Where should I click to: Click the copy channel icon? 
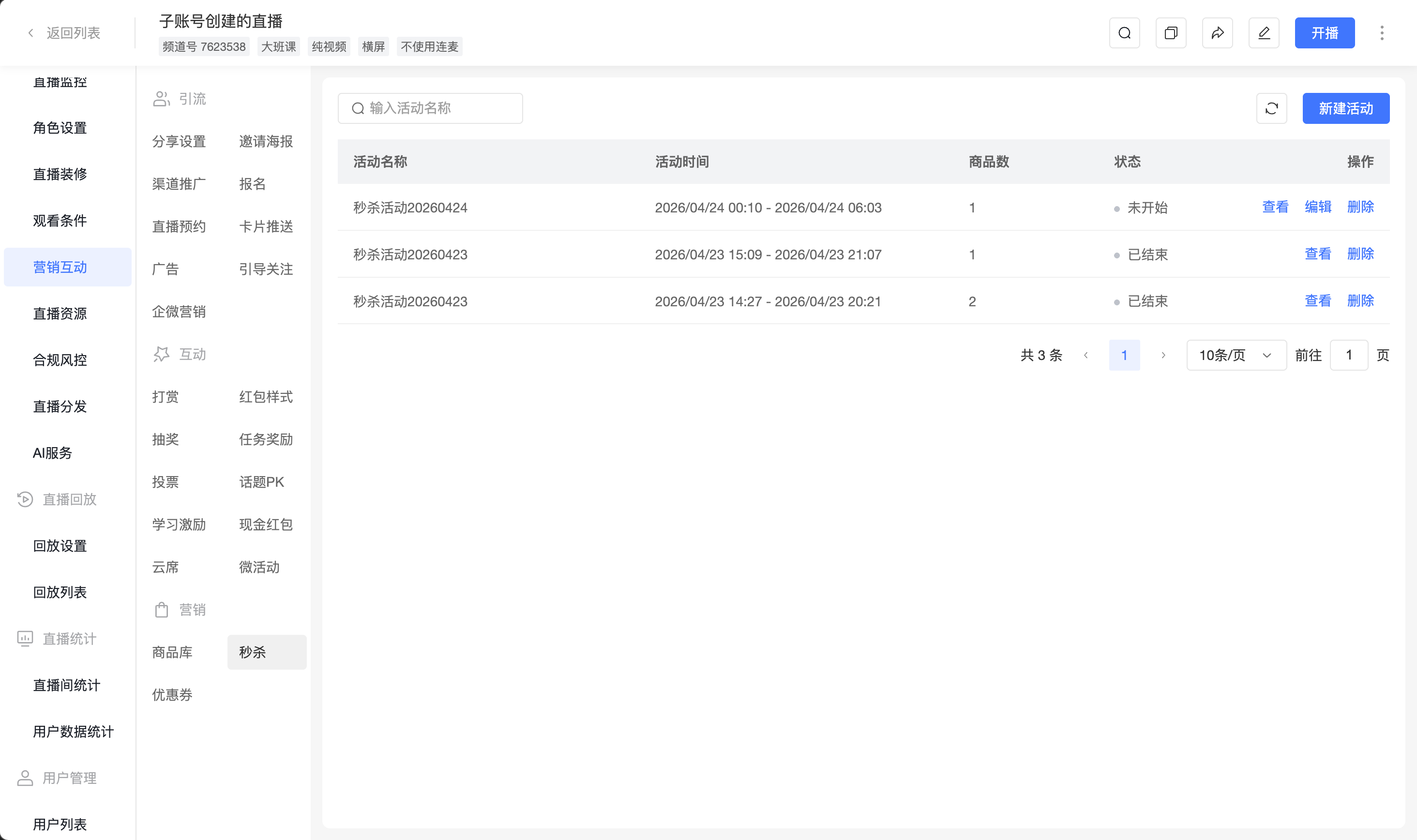click(x=1171, y=33)
